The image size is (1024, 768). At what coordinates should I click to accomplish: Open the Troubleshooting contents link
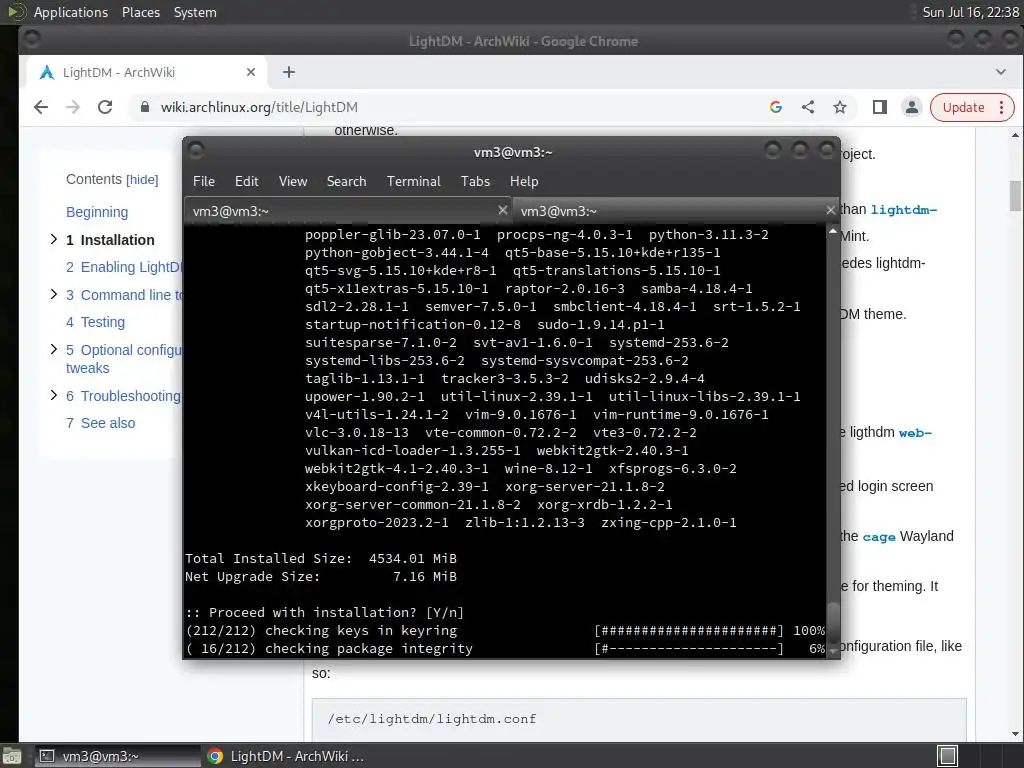point(123,396)
